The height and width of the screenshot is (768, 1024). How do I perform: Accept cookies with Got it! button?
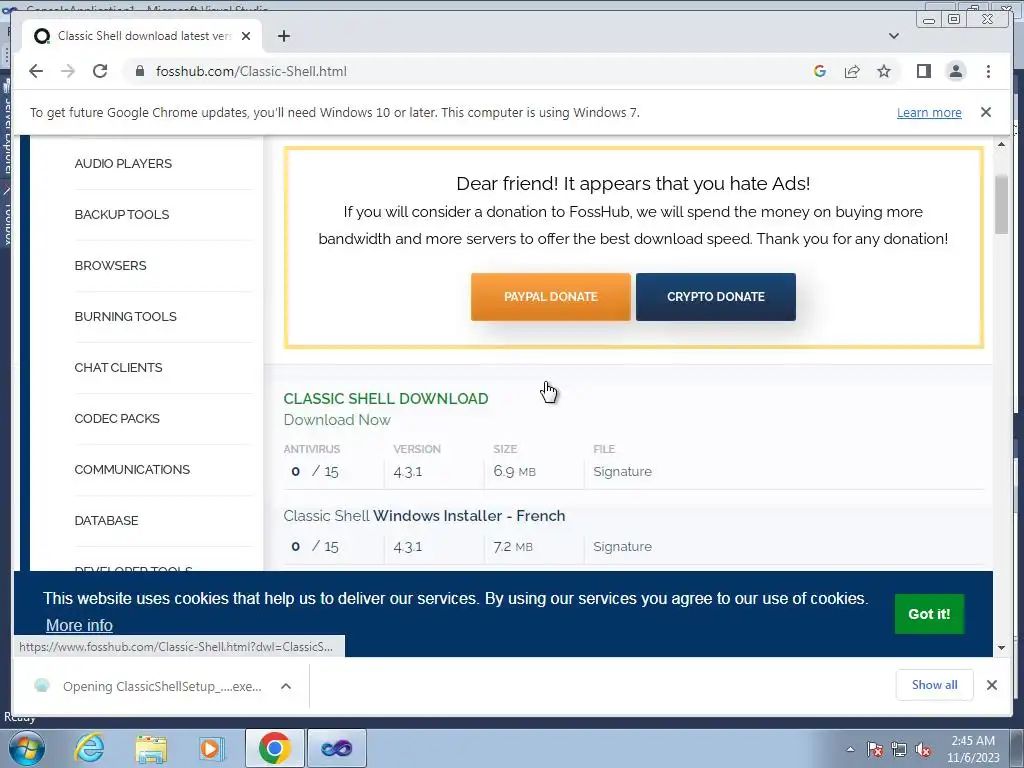click(929, 614)
